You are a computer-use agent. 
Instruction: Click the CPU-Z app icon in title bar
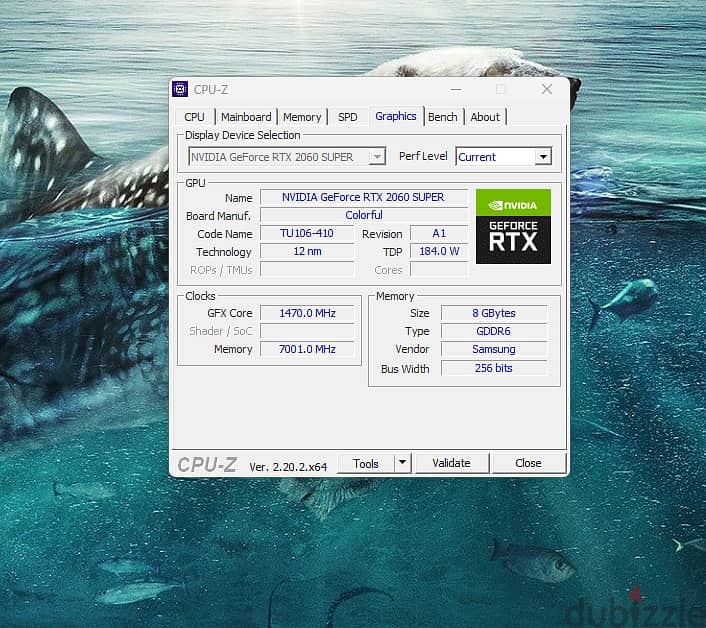[x=180, y=89]
